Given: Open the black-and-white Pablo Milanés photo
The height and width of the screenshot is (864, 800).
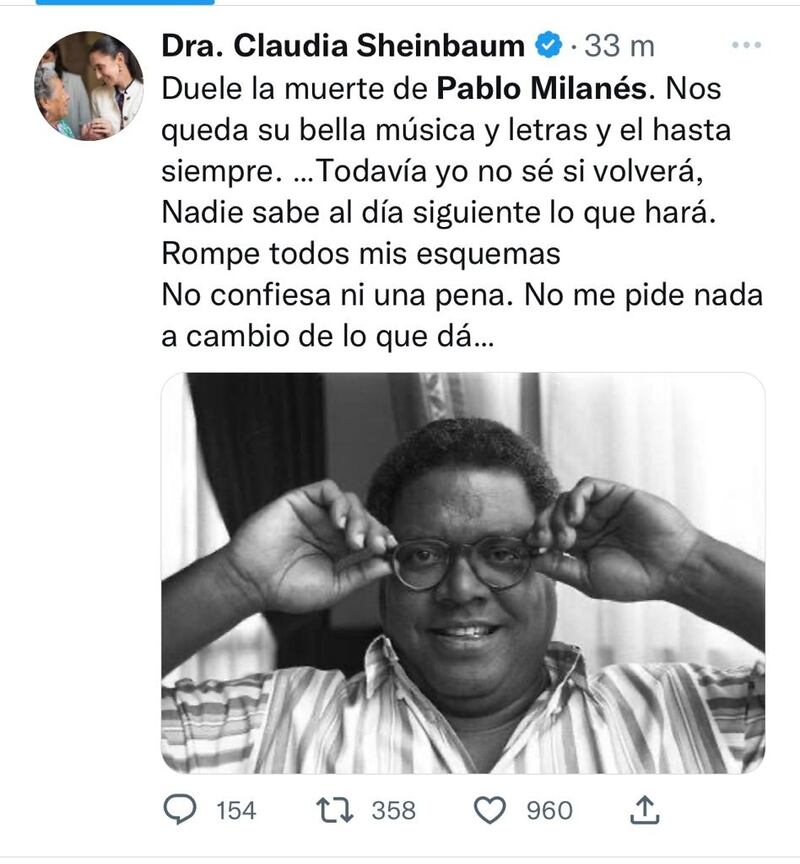Looking at the screenshot, I should 463,573.
